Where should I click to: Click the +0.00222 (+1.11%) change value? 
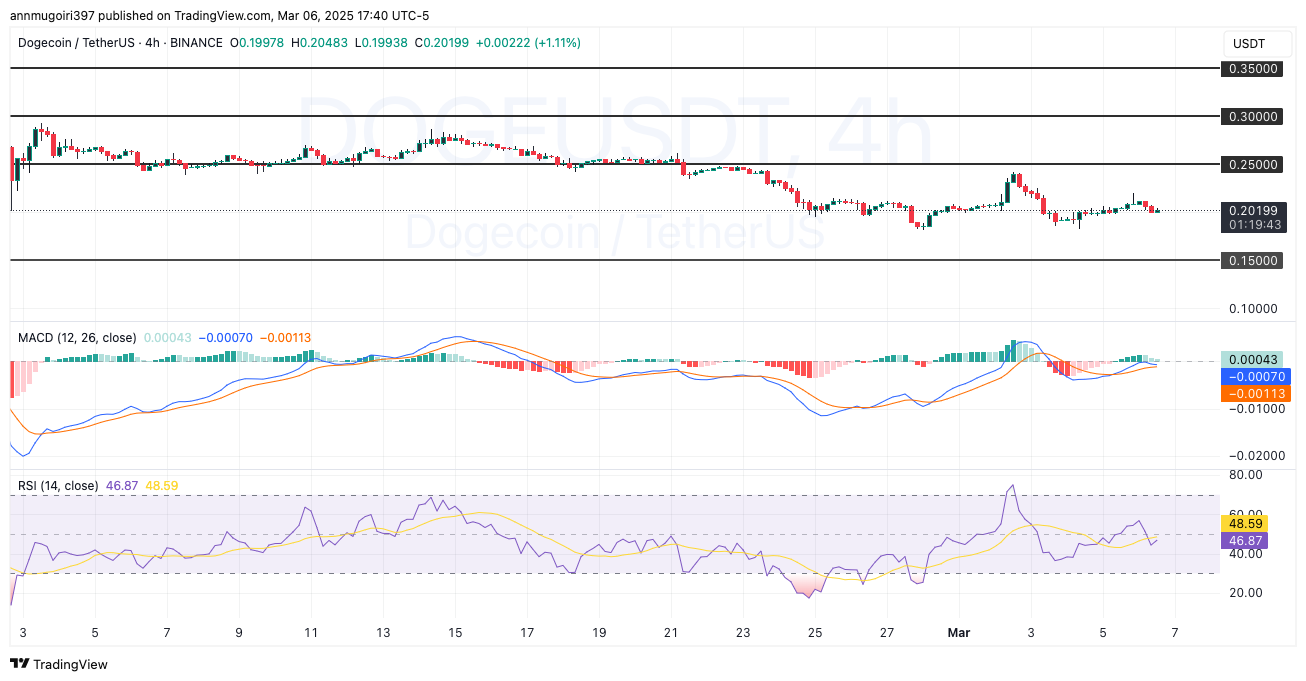click(528, 43)
